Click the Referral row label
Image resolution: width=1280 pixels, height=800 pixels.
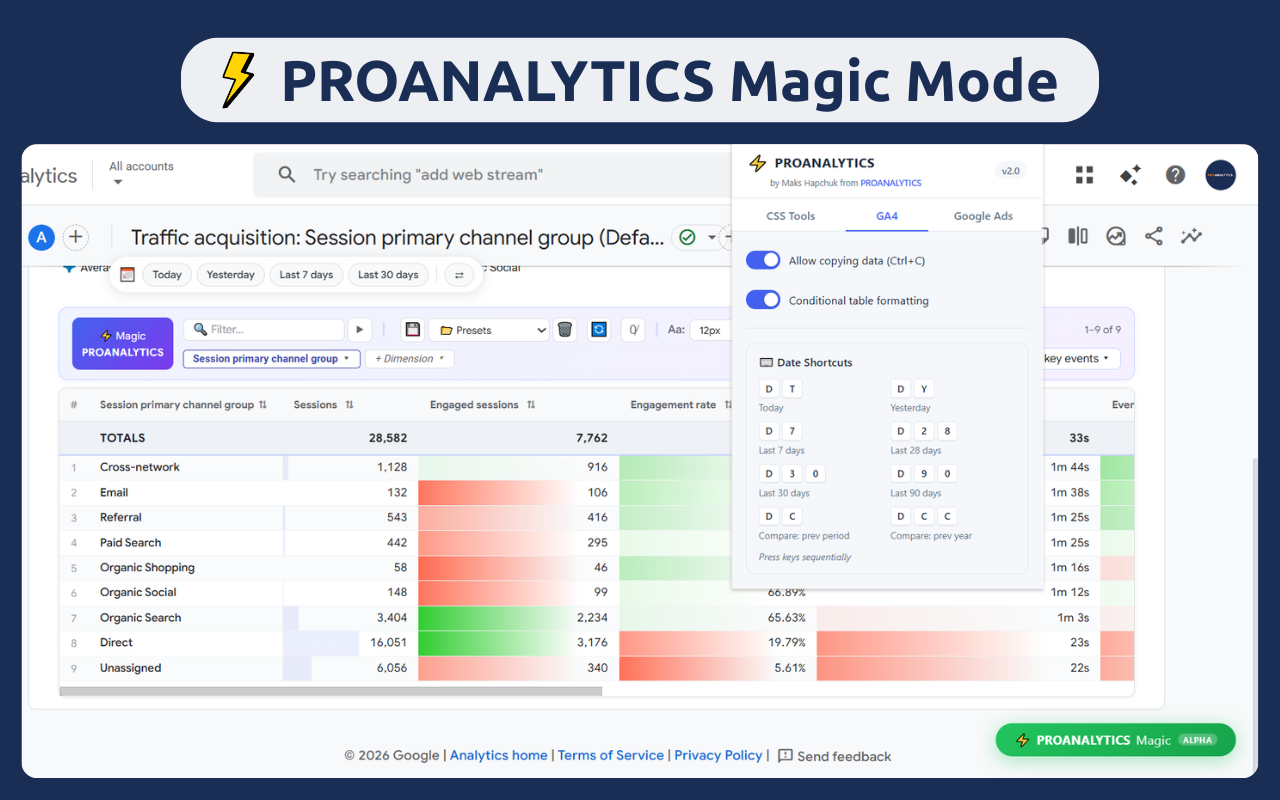[121, 517]
